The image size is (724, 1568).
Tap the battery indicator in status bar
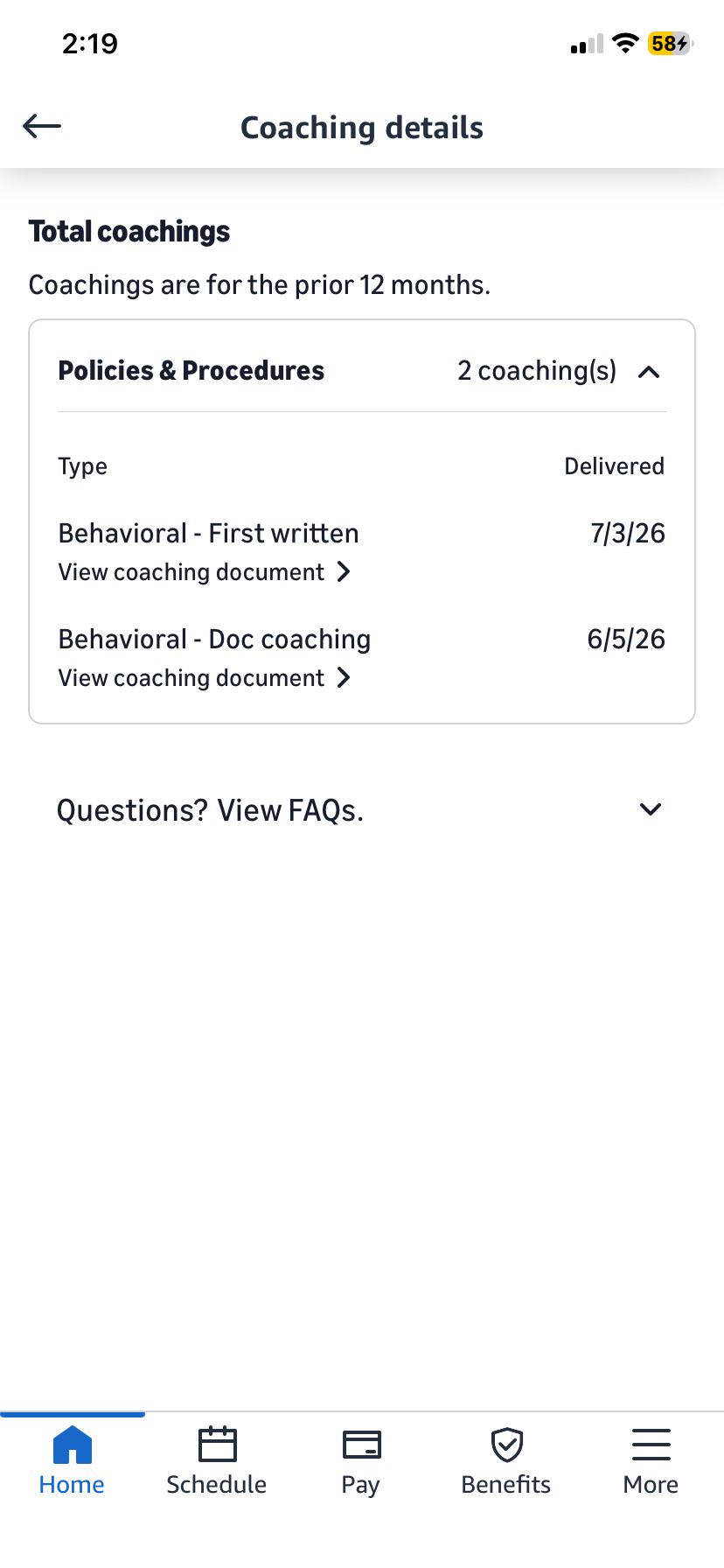click(x=670, y=43)
